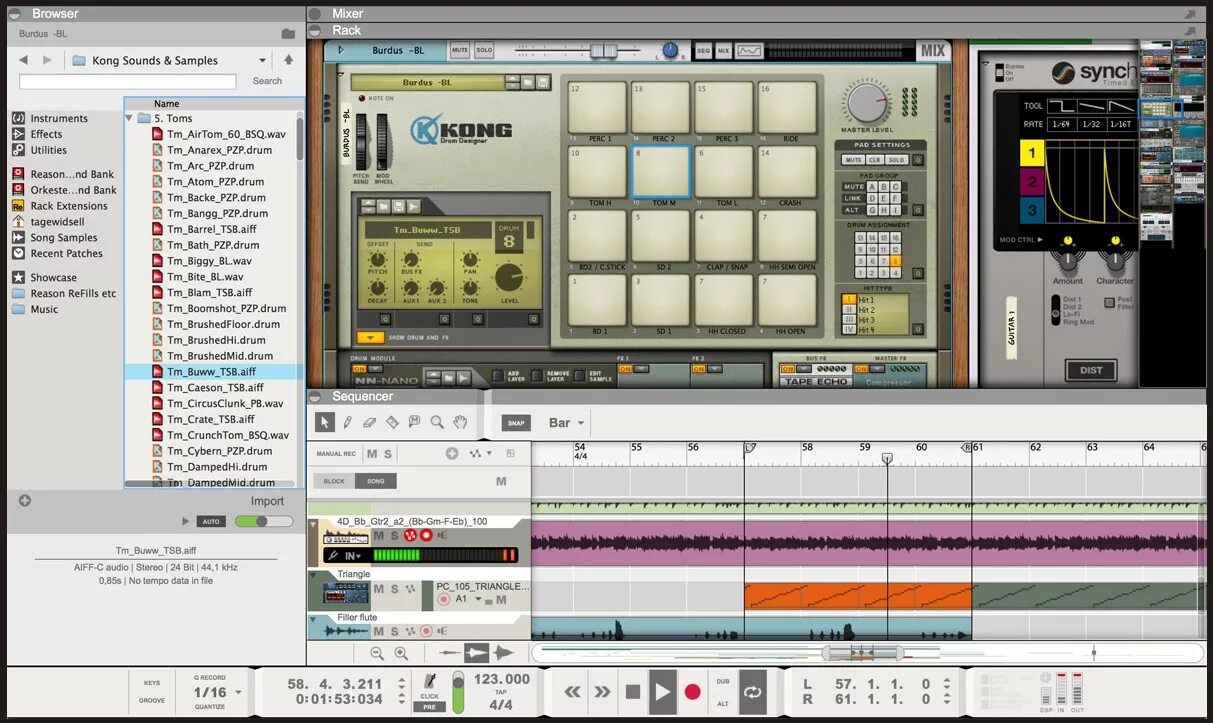Mute the Triangle track with its M button

378,589
